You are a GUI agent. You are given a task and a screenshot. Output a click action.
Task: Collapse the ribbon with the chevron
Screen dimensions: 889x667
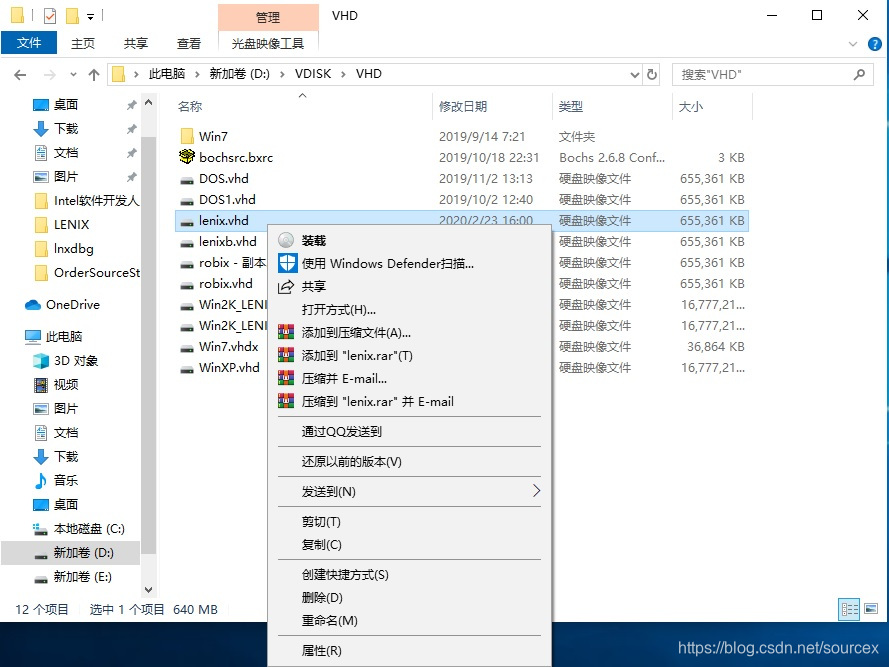(854, 44)
